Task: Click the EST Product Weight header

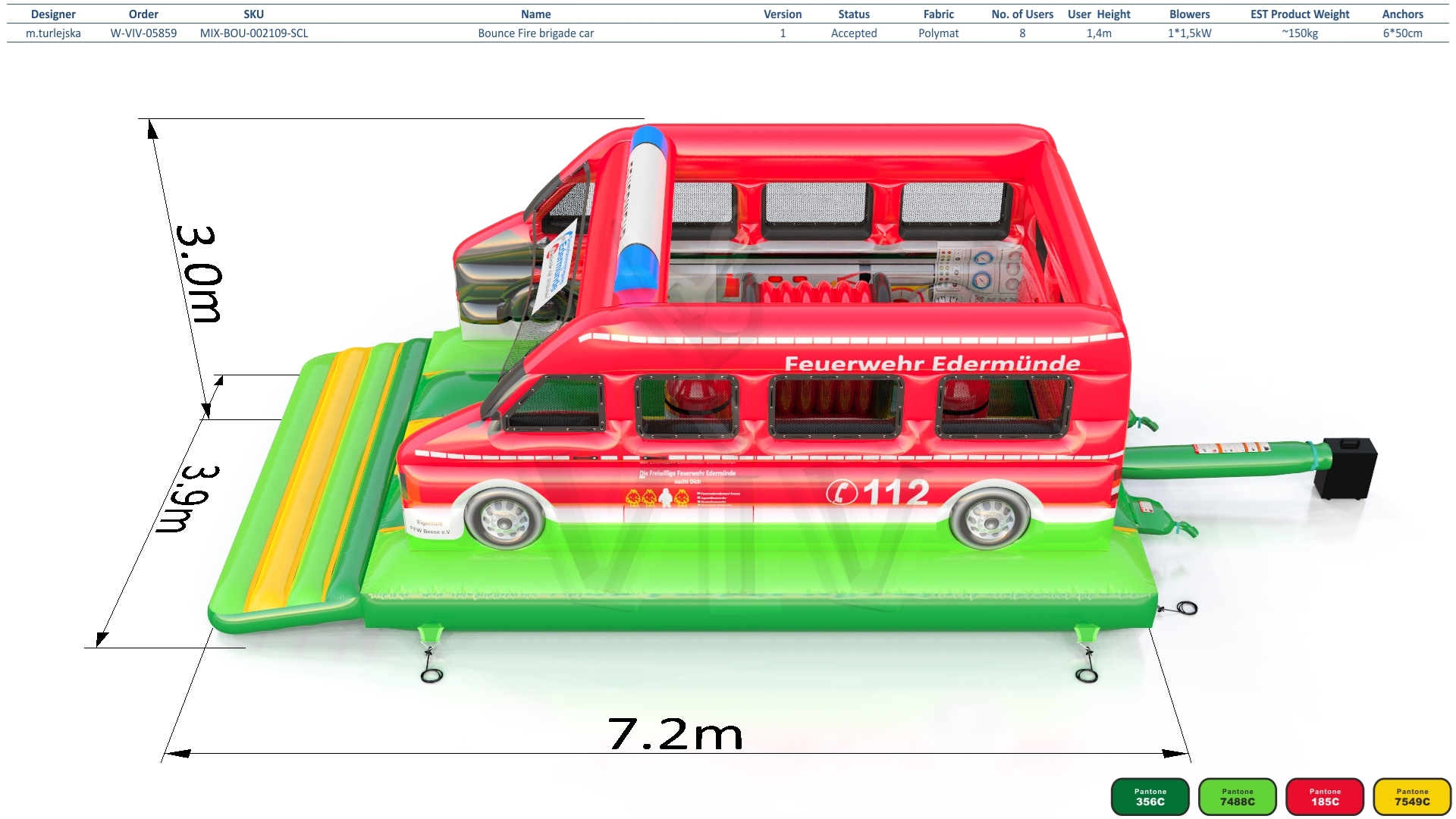Action: [x=1300, y=14]
